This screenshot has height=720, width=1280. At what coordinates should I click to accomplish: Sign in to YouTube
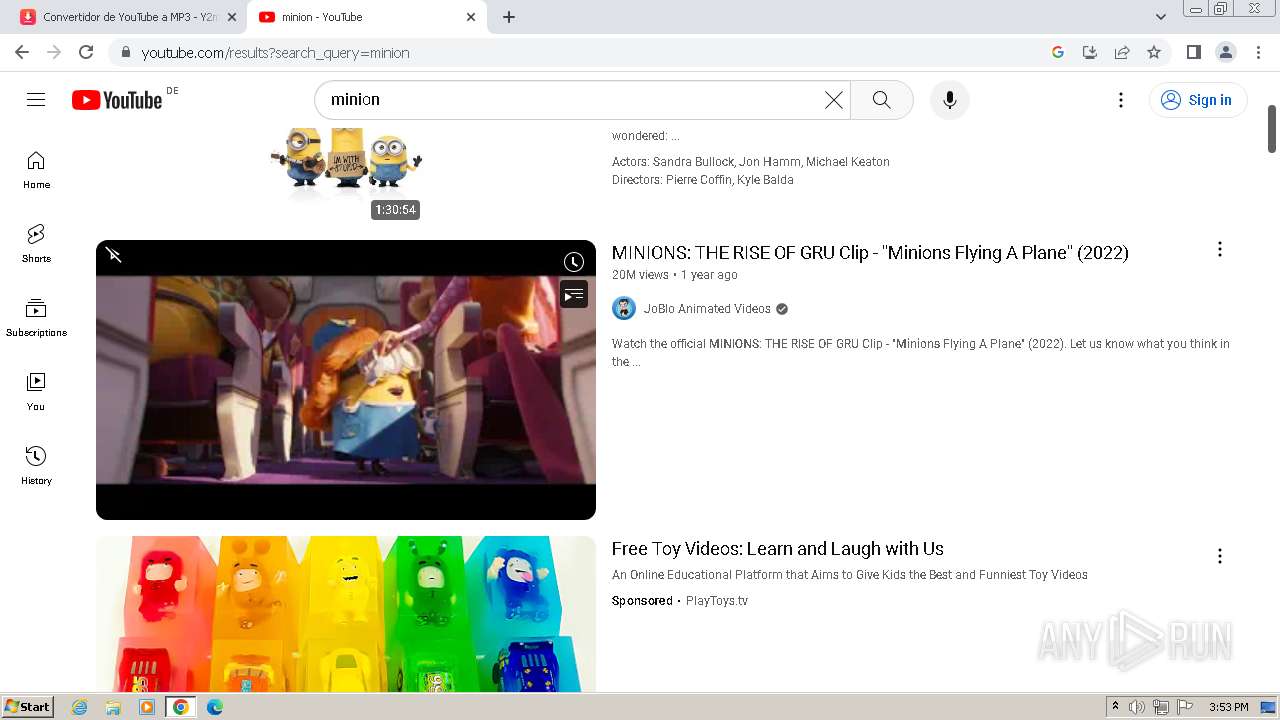tap(1198, 100)
